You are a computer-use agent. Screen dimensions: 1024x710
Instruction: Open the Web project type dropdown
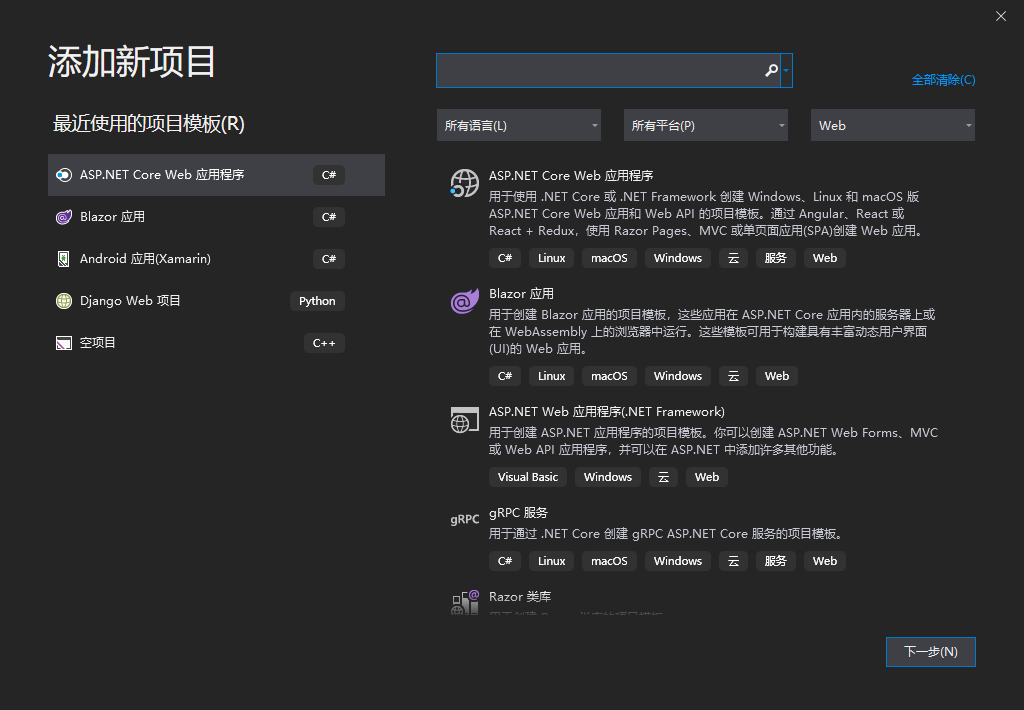tap(893, 125)
